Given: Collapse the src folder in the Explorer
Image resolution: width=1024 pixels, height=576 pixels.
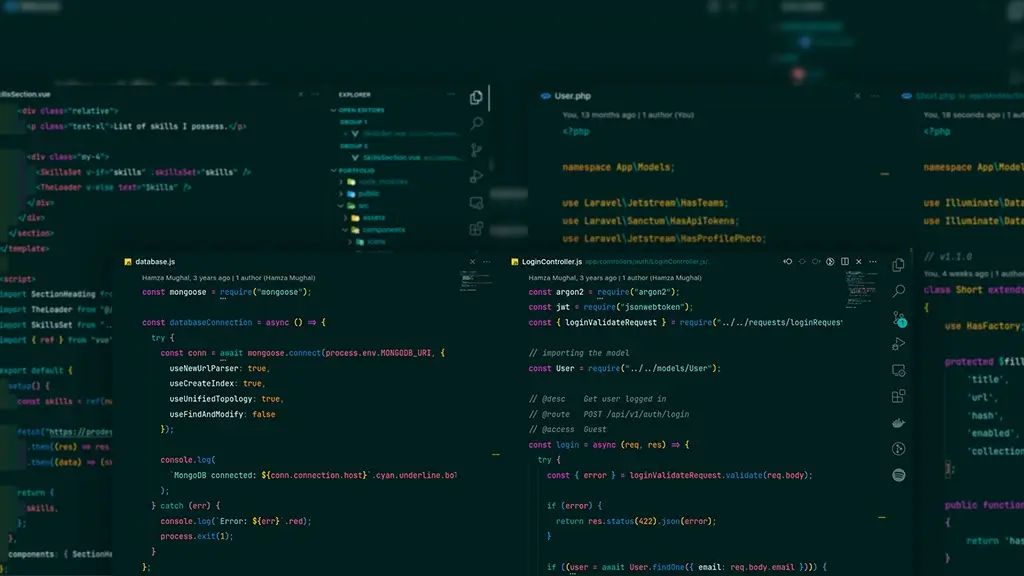Looking at the screenshot, I should tap(342, 205).
